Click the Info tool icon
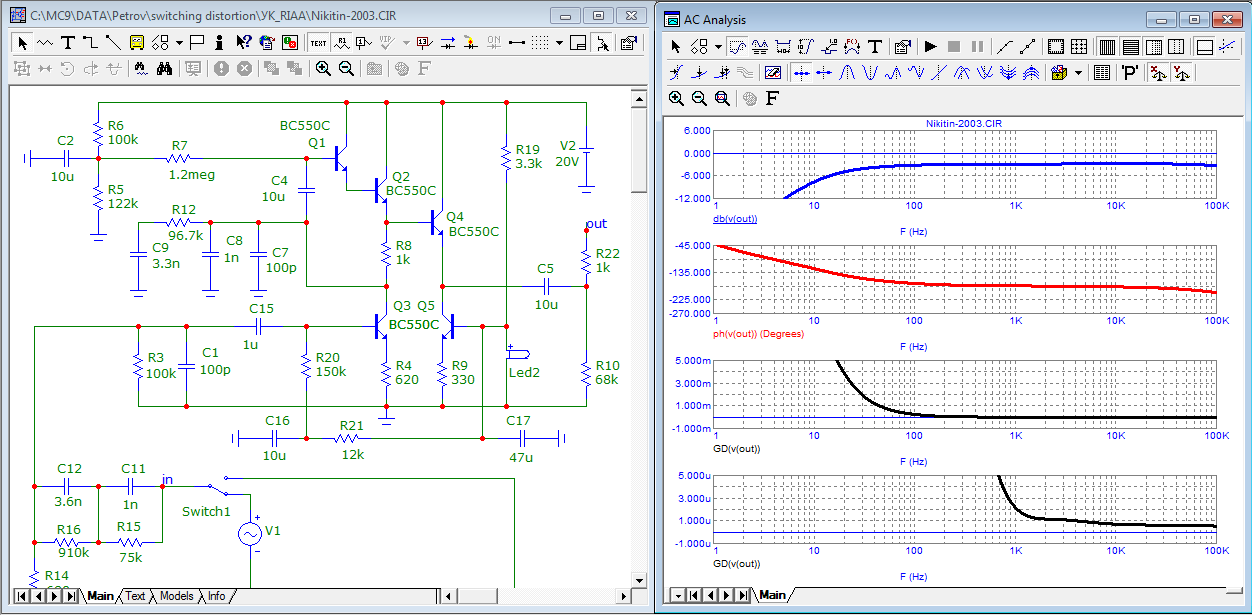The height and width of the screenshot is (615, 1252). coord(220,42)
